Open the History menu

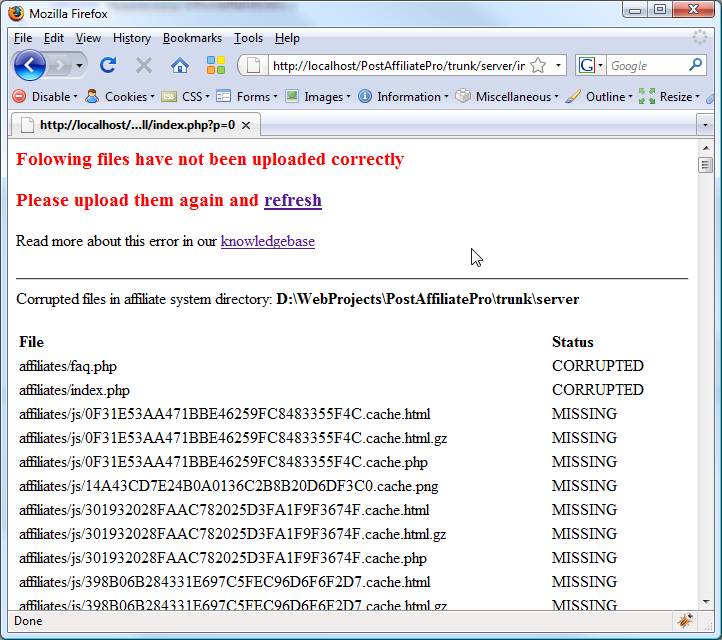(x=132, y=38)
